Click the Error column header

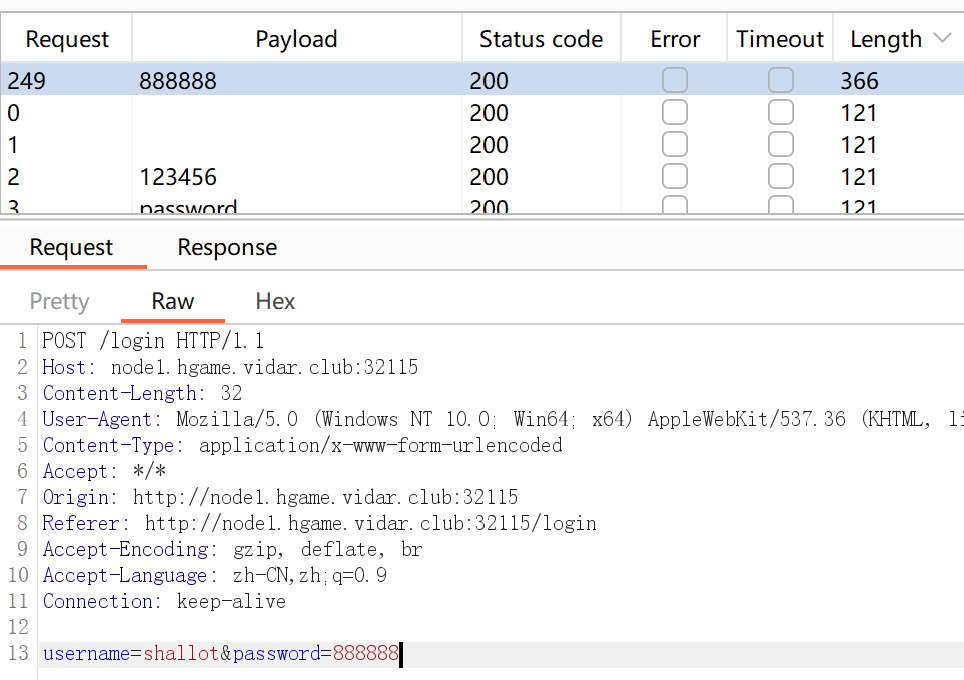point(675,39)
